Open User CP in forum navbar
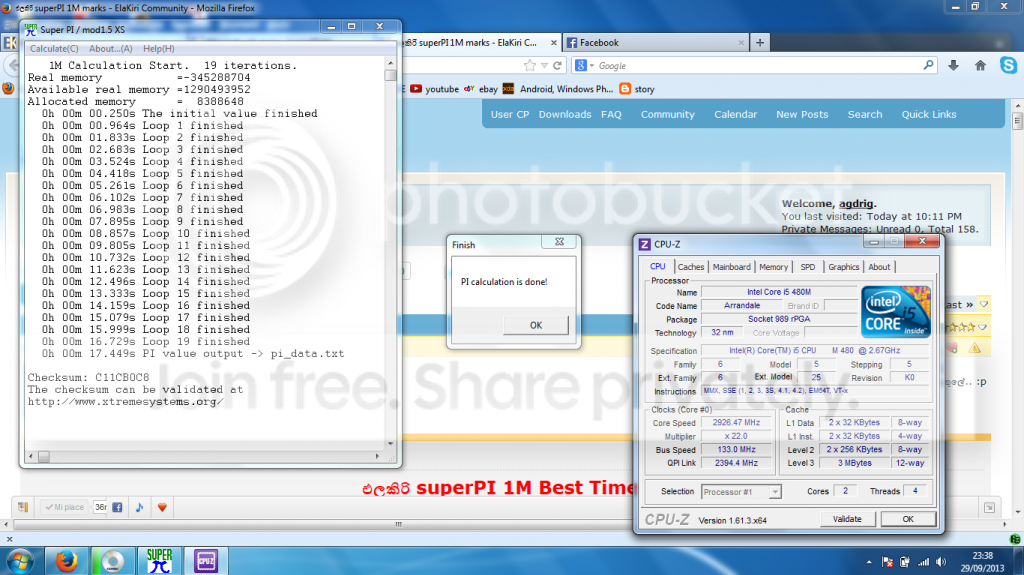 [509, 114]
